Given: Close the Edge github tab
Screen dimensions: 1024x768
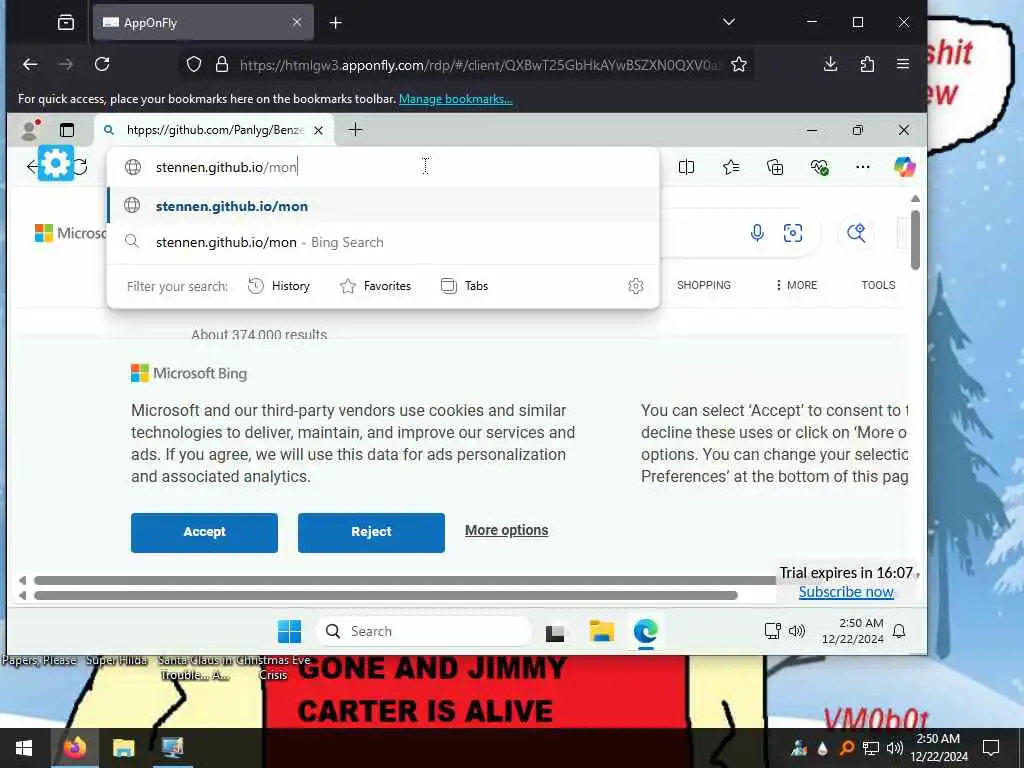Looking at the screenshot, I should tap(318, 131).
